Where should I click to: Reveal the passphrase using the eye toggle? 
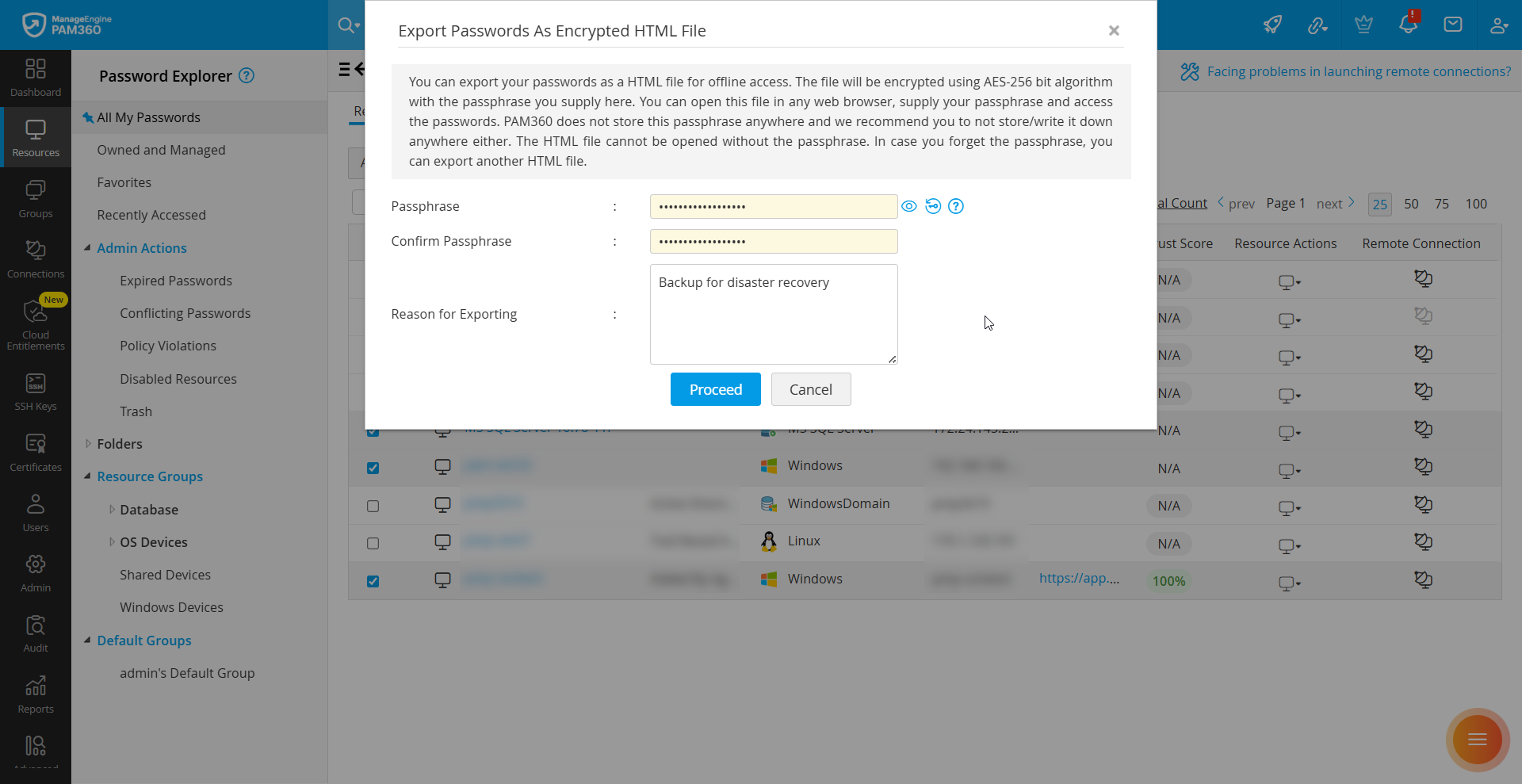point(909,206)
